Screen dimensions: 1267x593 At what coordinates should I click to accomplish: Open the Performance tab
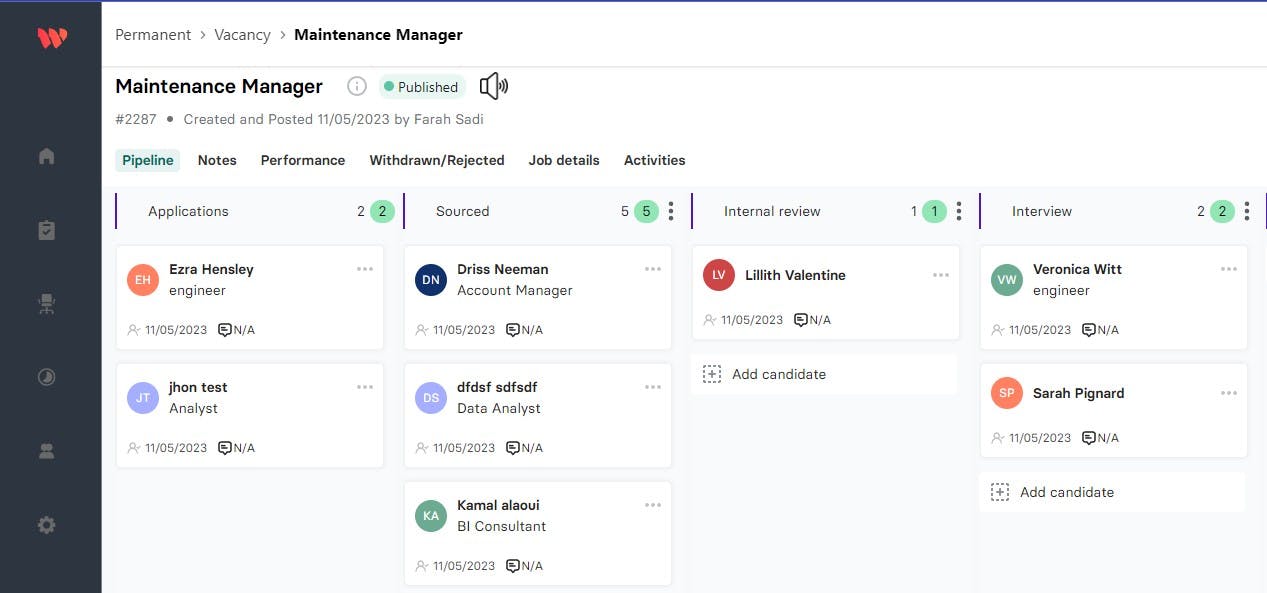click(x=302, y=160)
